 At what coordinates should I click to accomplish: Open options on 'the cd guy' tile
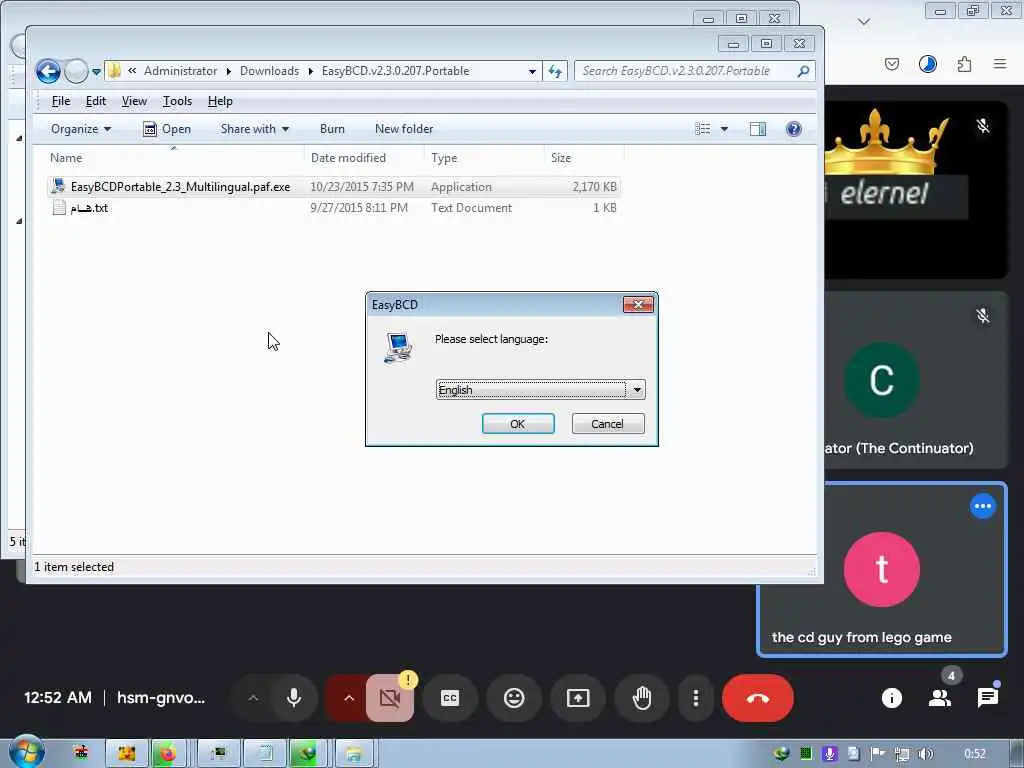tap(982, 506)
